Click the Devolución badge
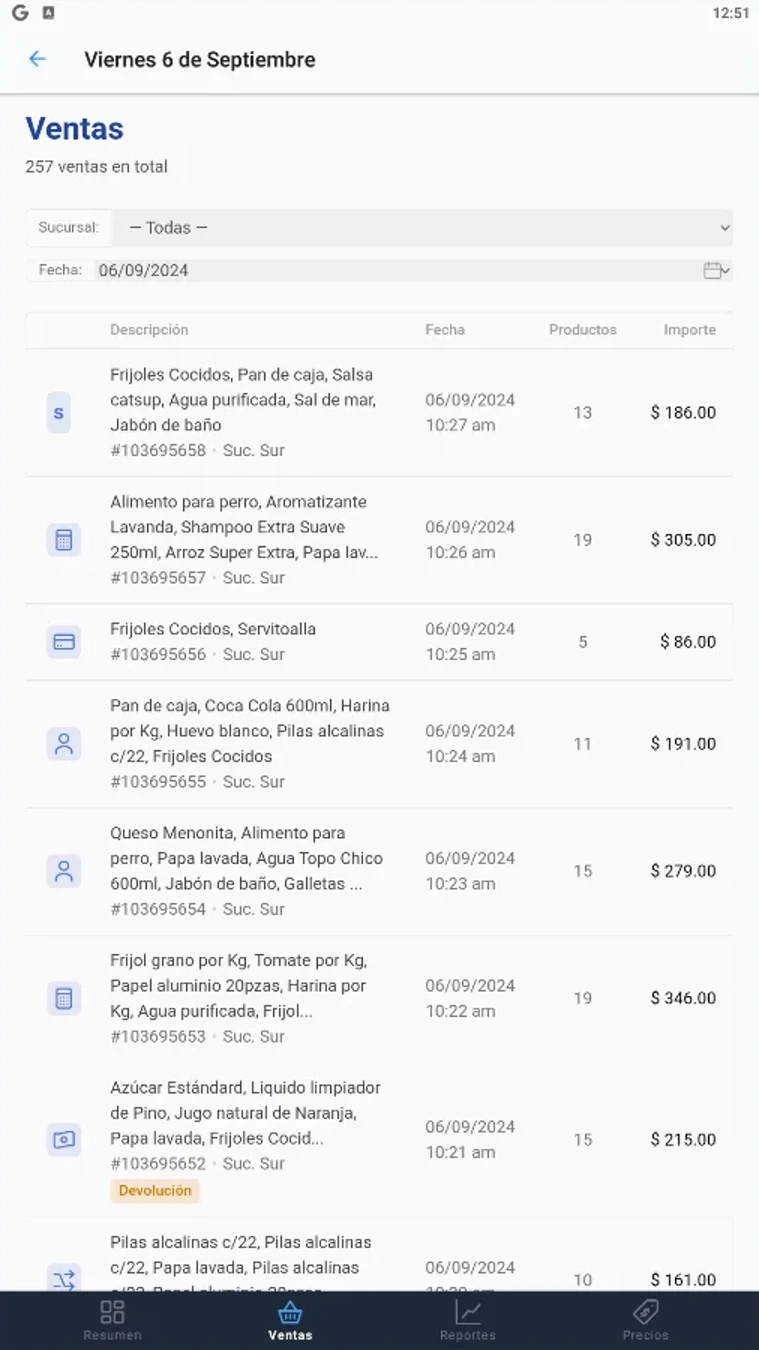The width and height of the screenshot is (759, 1350). [155, 1191]
